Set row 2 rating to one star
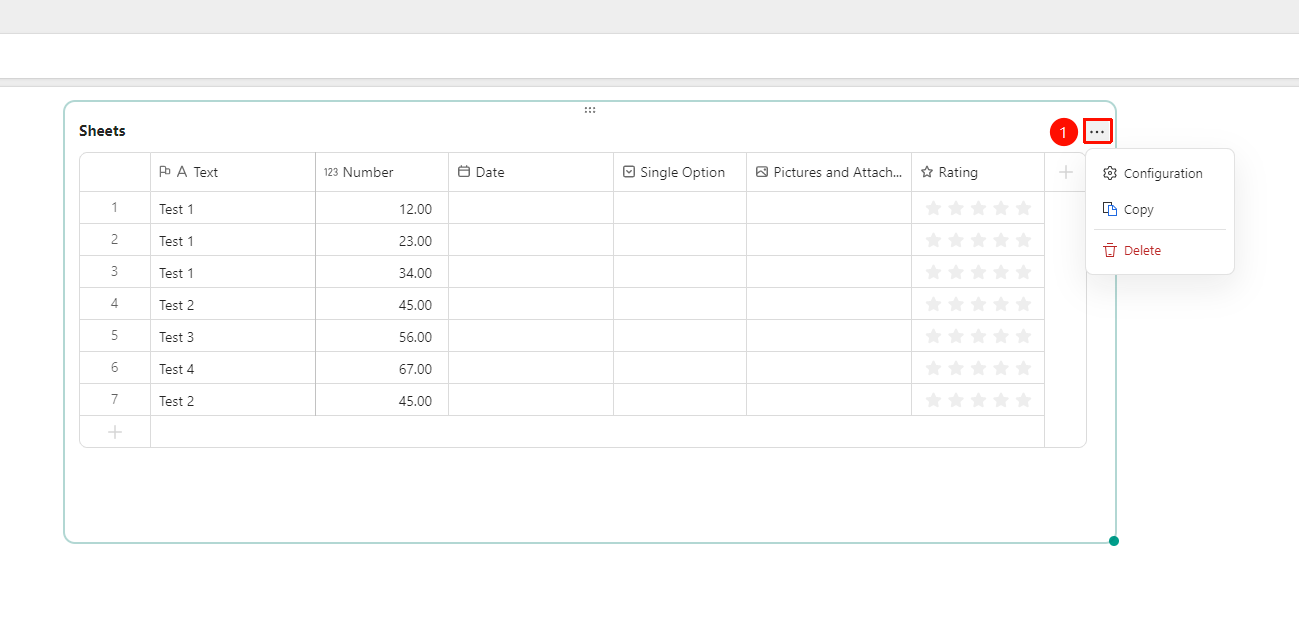The height and width of the screenshot is (637, 1299). (934, 240)
